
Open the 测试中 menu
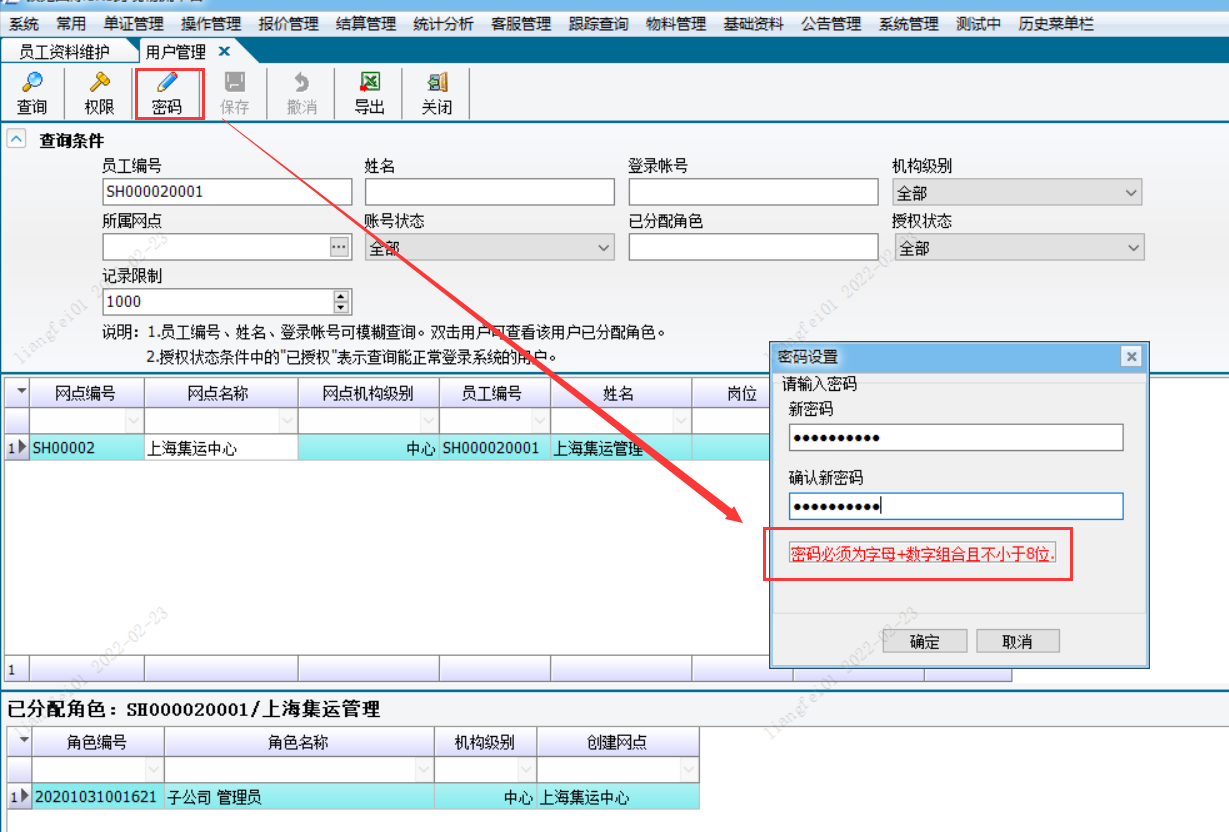click(978, 23)
